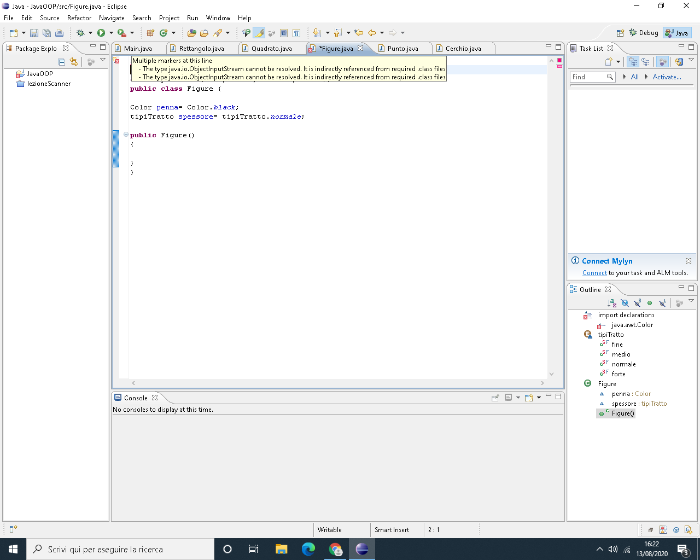Save the current file with Save icon

[x=34, y=33]
